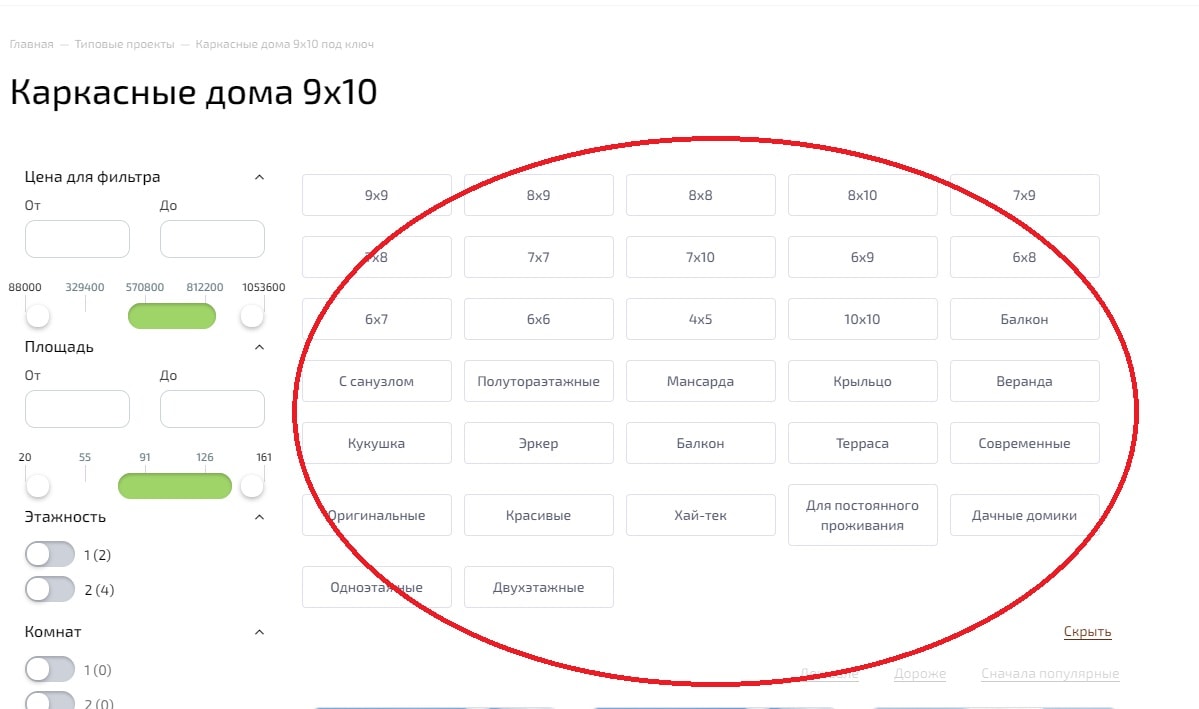Screen dimensions: 1199x709
Task: Open the Главная breadcrumb link
Action: click(x=31, y=45)
